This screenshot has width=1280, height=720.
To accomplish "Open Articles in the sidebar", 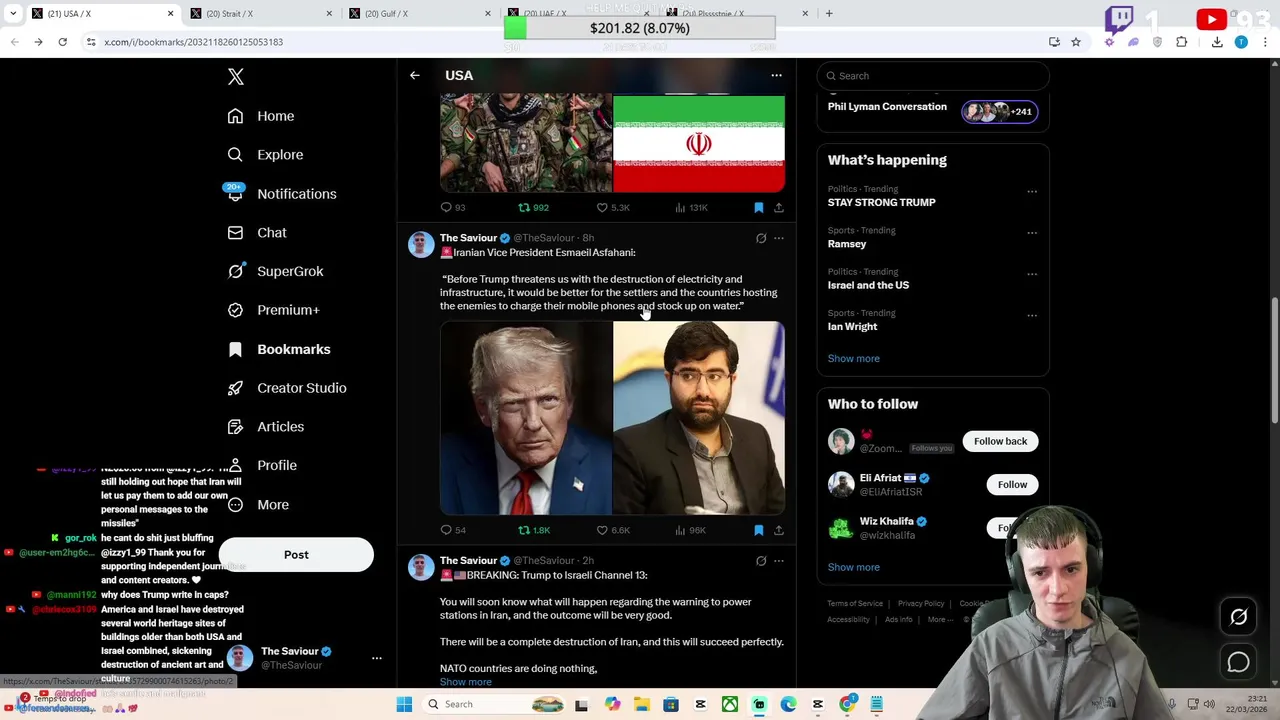I will [x=265, y=427].
